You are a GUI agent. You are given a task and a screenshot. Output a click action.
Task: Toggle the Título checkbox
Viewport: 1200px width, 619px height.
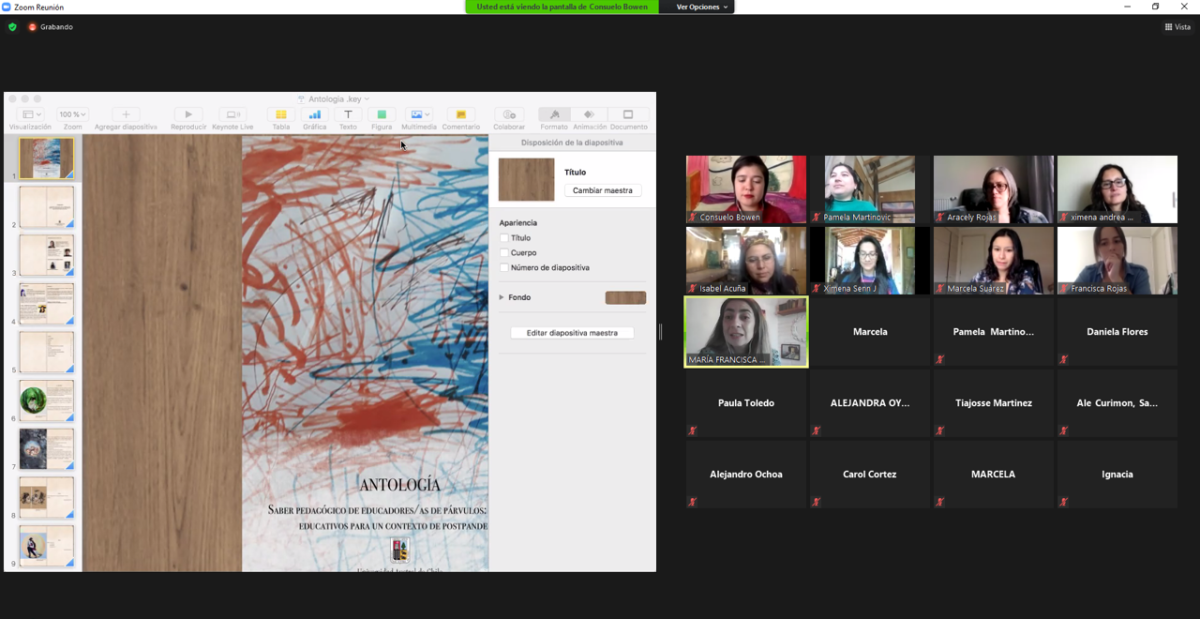click(504, 238)
